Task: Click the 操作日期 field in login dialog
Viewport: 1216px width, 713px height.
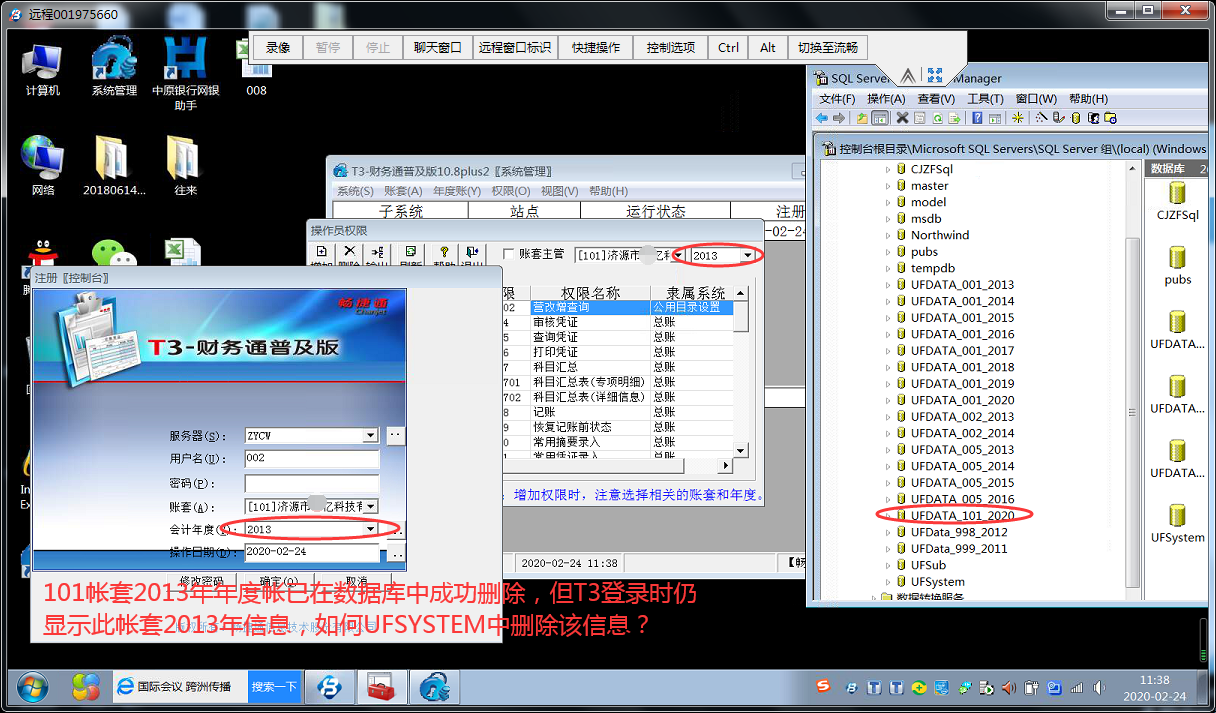Action: point(312,552)
